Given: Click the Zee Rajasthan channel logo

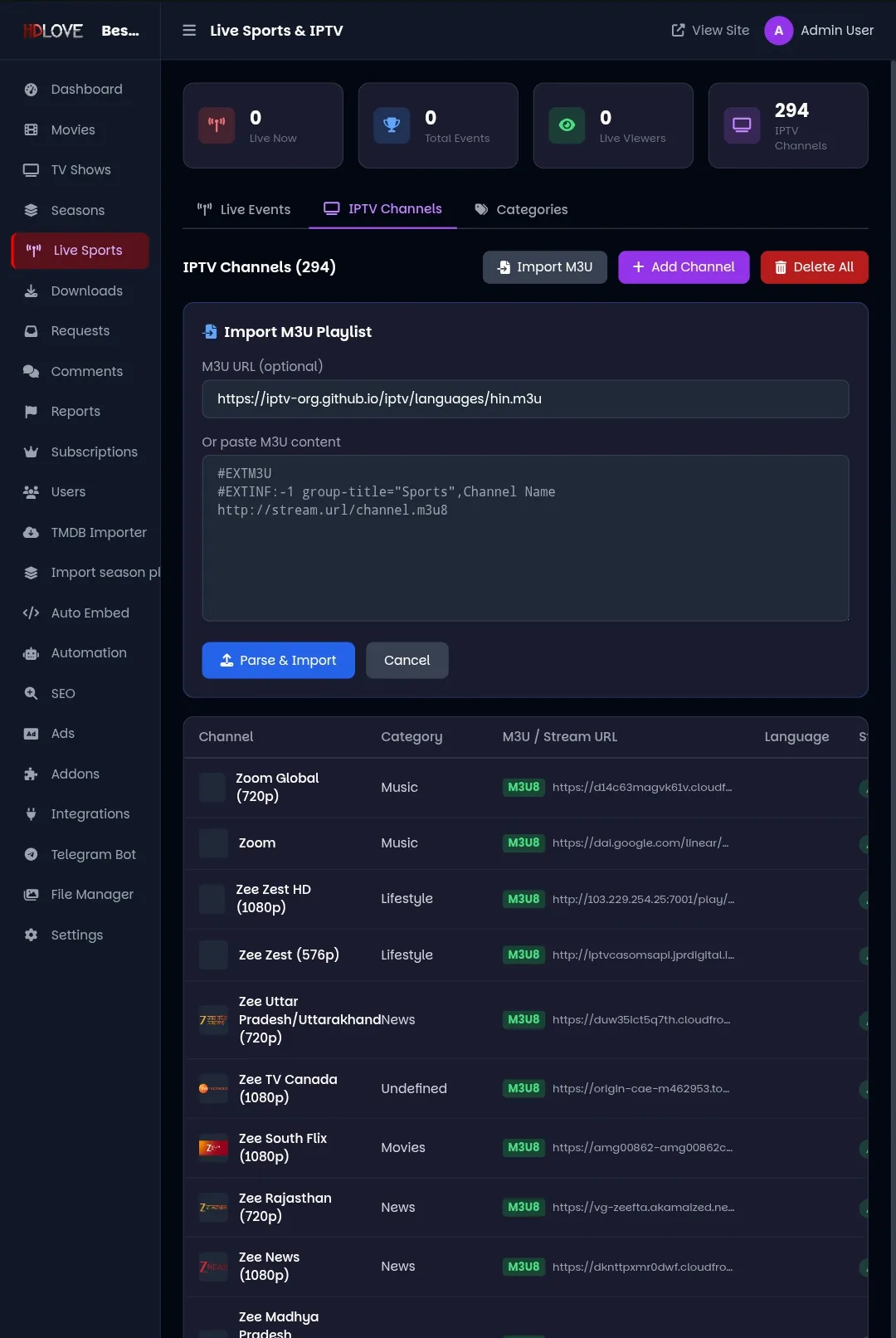Looking at the screenshot, I should point(213,1208).
